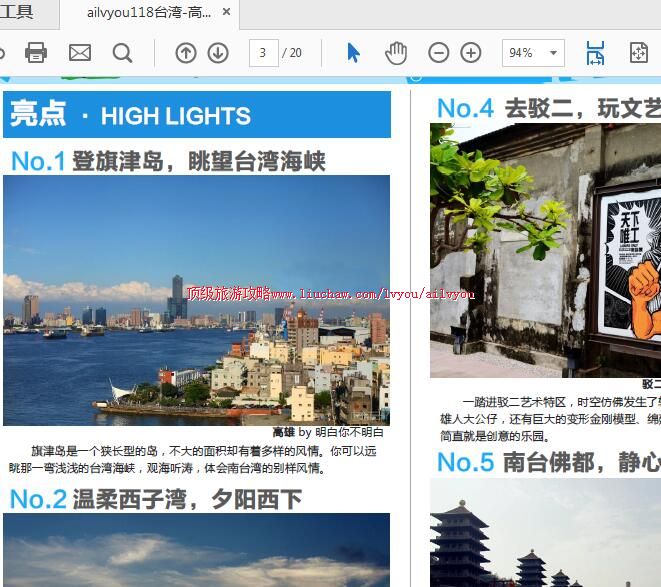Click the No.2 温柔西子湾 heading
The width and height of the screenshot is (661, 587).
pyautogui.click(x=155, y=498)
